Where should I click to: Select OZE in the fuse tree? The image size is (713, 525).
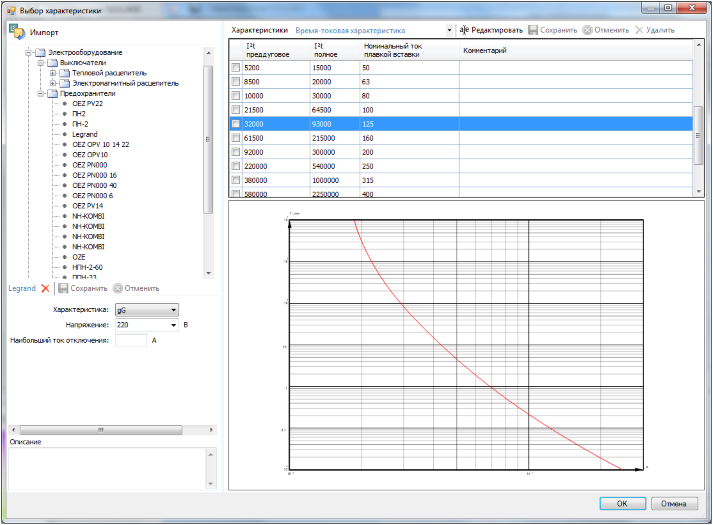pyautogui.click(x=79, y=257)
